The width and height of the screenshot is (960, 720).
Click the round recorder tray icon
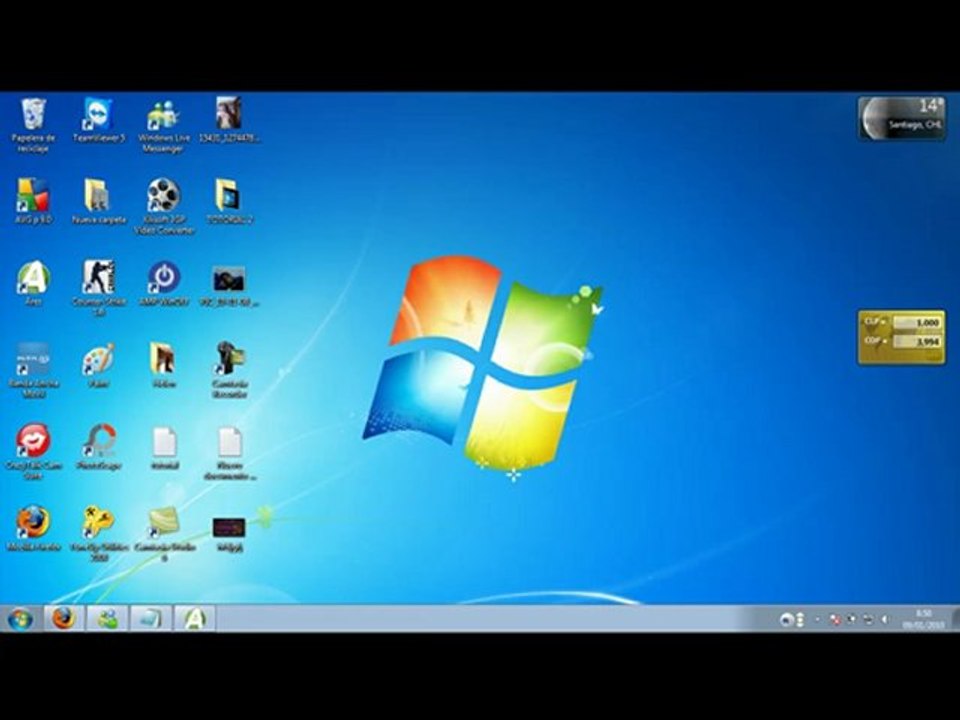(x=787, y=620)
